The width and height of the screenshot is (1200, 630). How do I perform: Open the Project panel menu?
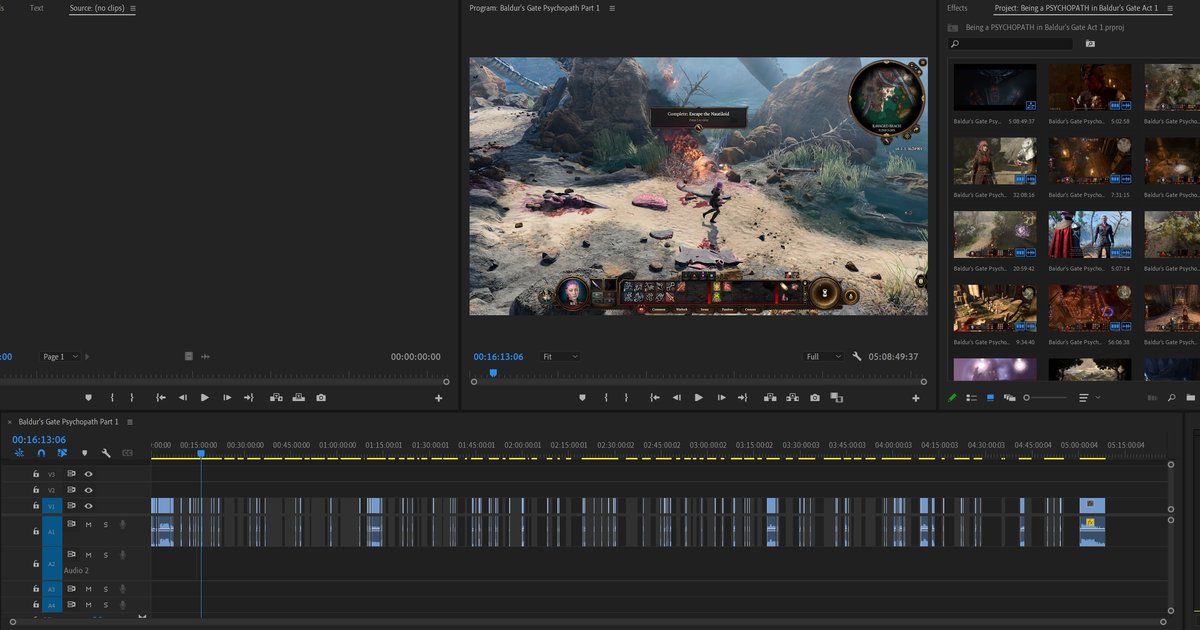click(x=1168, y=8)
